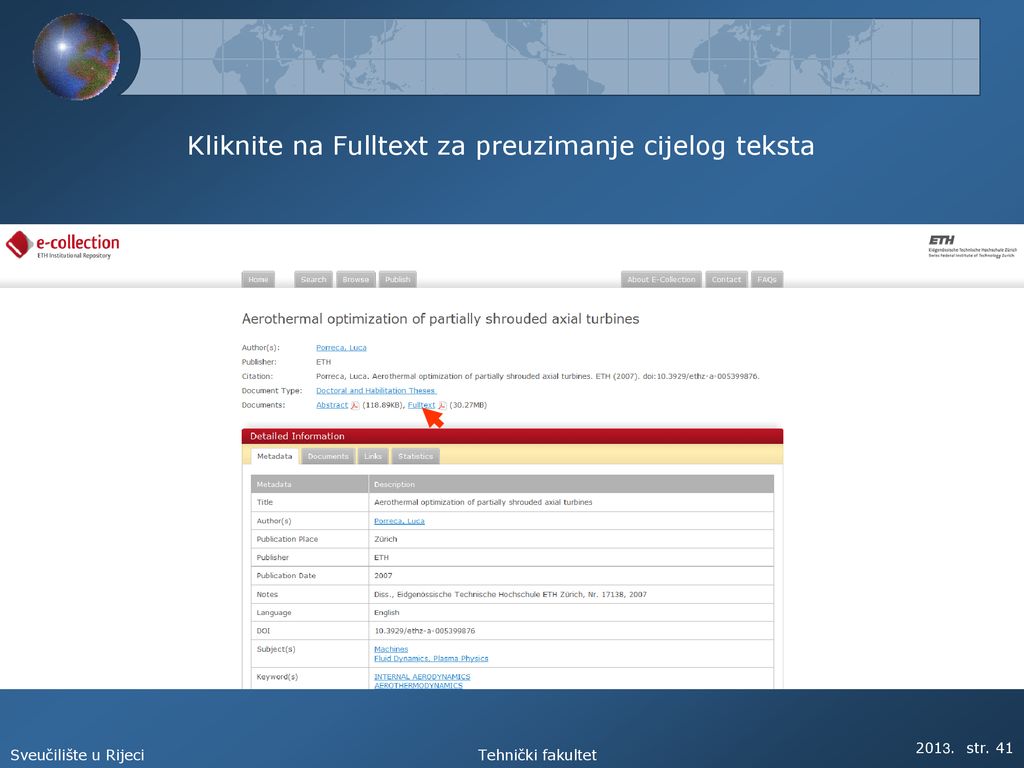Switch to the Documents tab
Screen dimensions: 1024x768
[328, 456]
